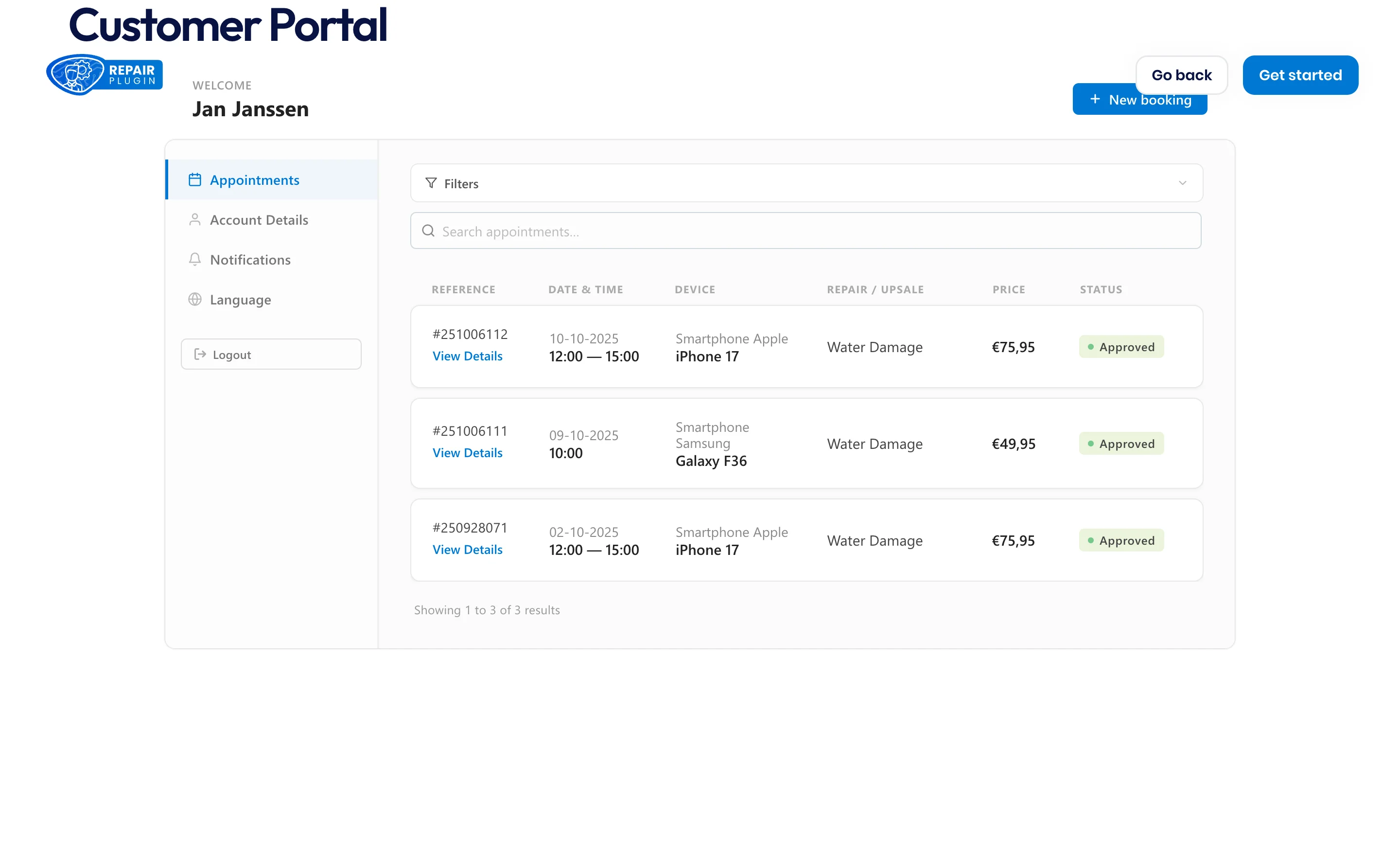Click reference #250928071
This screenshot has height=854, width=1400.
(470, 527)
